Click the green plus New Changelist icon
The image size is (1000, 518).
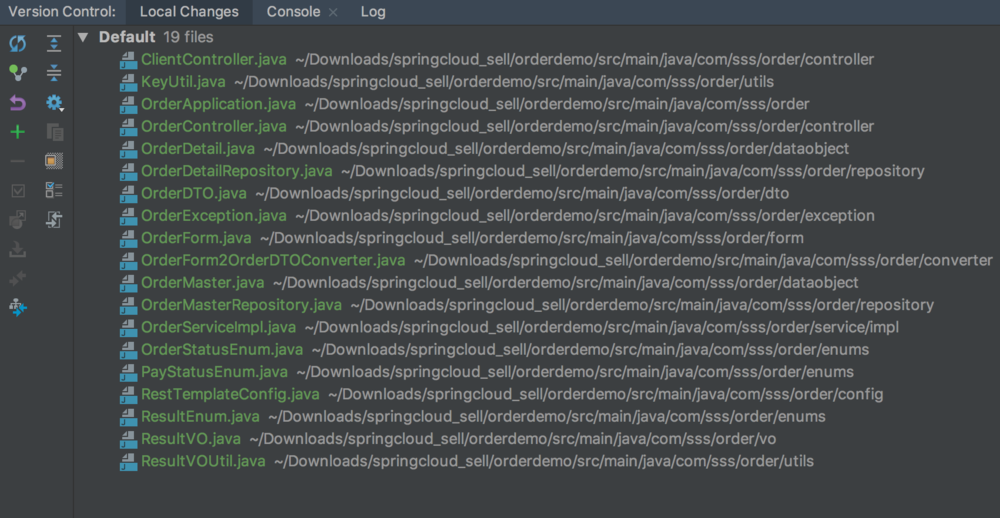[18, 132]
